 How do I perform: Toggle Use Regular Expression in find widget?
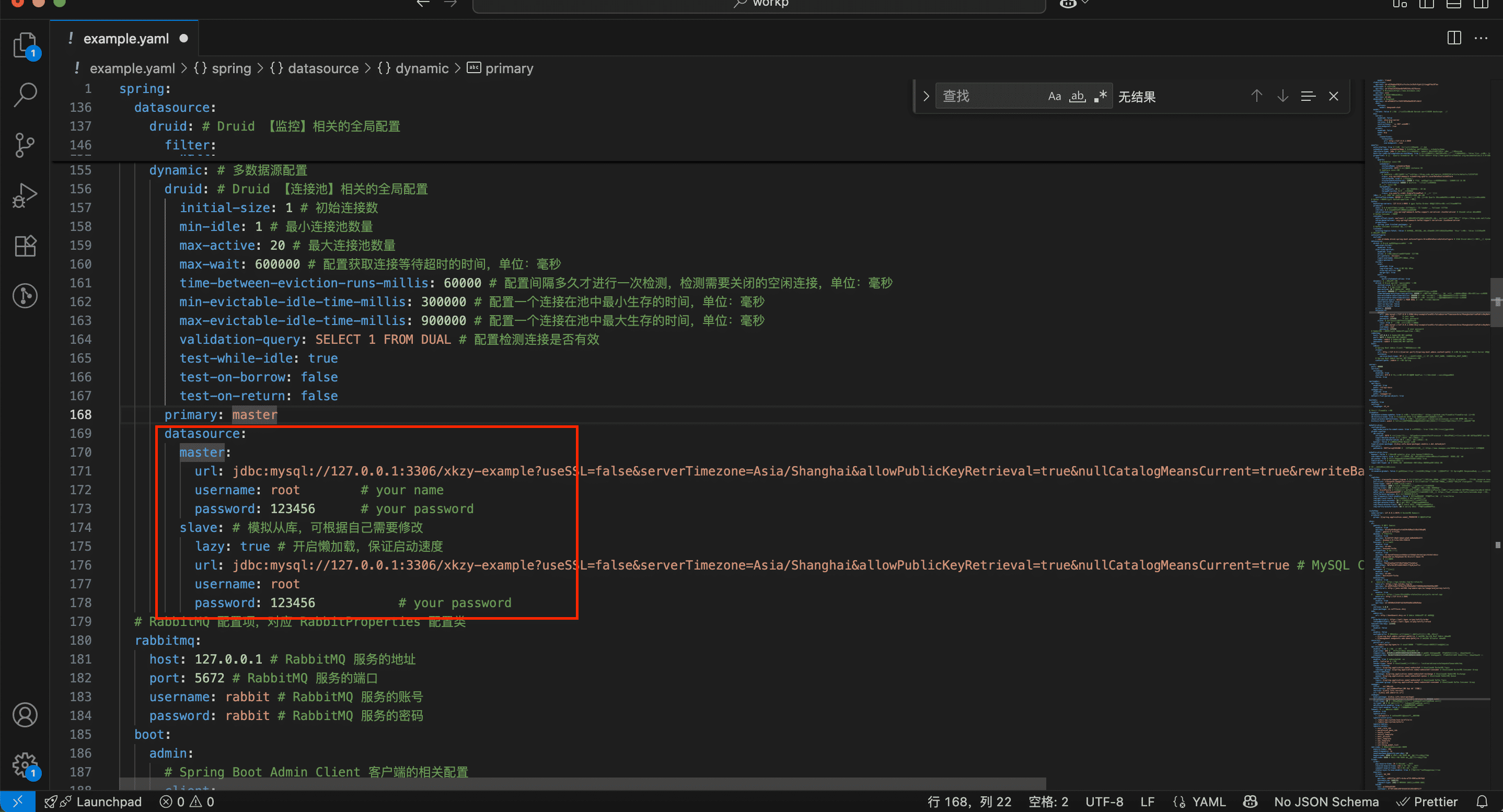[1101, 96]
